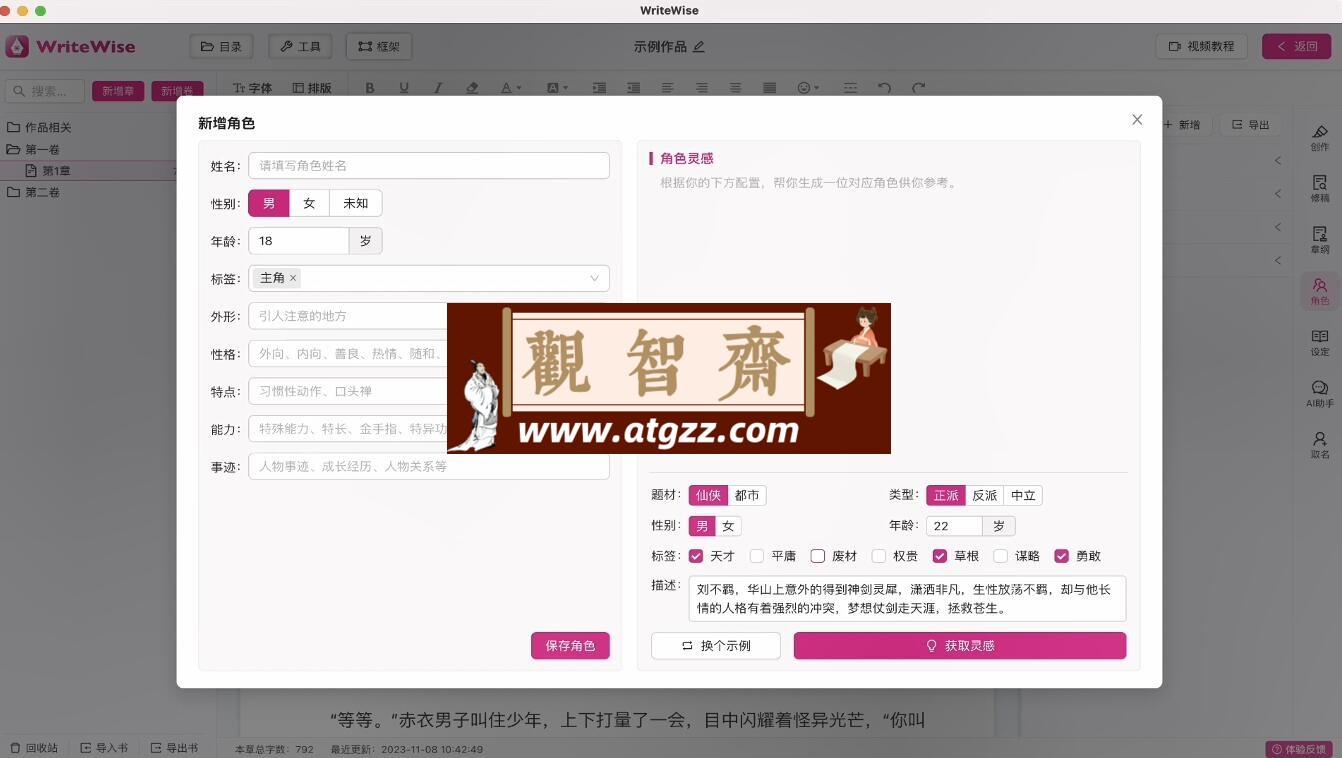Toggle the 勇敢 tag checkbox

(1062, 556)
